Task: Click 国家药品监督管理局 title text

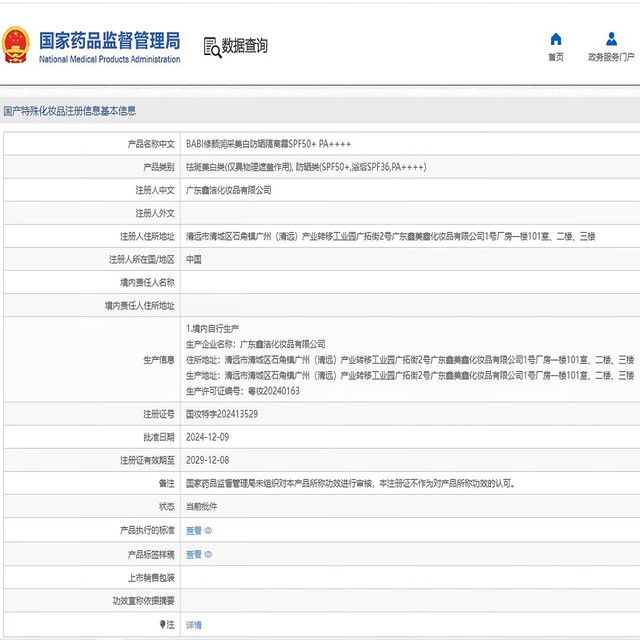Action: [110, 40]
